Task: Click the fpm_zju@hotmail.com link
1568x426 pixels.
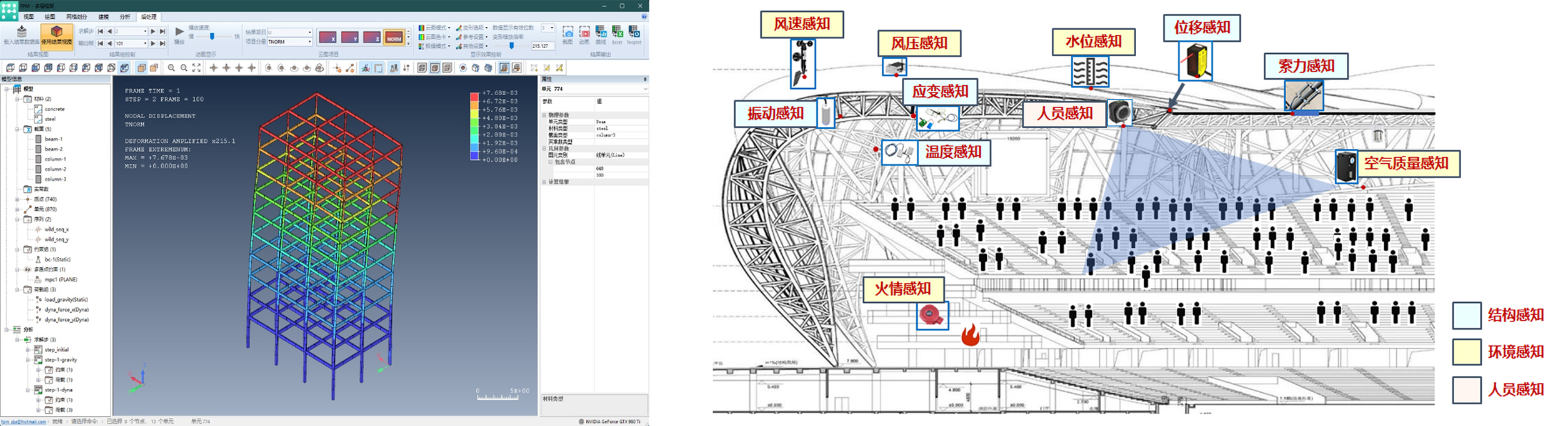Action: click(23, 422)
